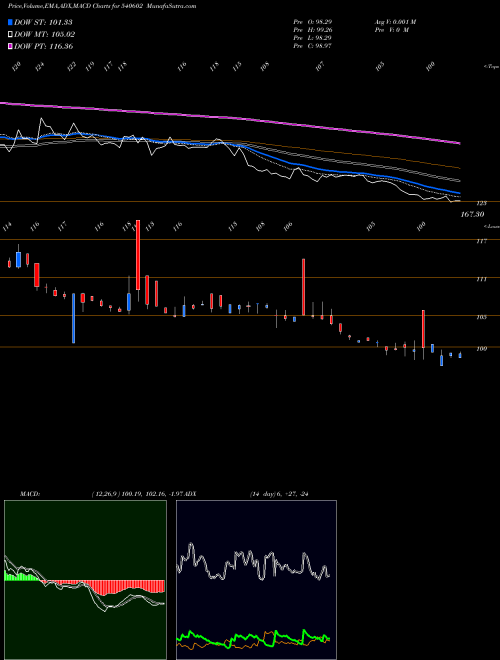Click the magenta DOW PT legend swatch
Image resolution: width=500 pixels, height=660 pixels.
click(x=11, y=46)
